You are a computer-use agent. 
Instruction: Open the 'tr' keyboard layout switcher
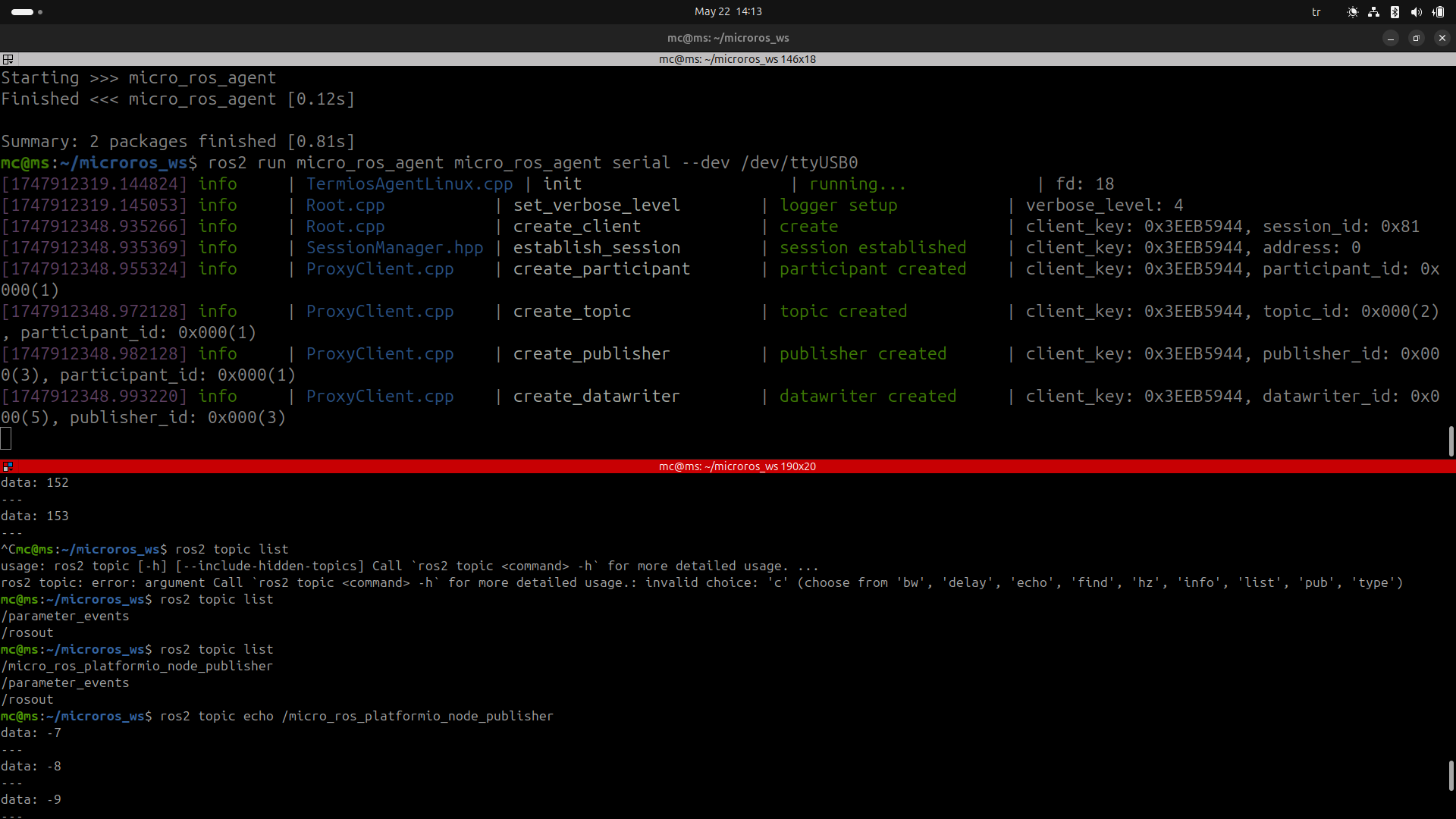(x=1316, y=12)
